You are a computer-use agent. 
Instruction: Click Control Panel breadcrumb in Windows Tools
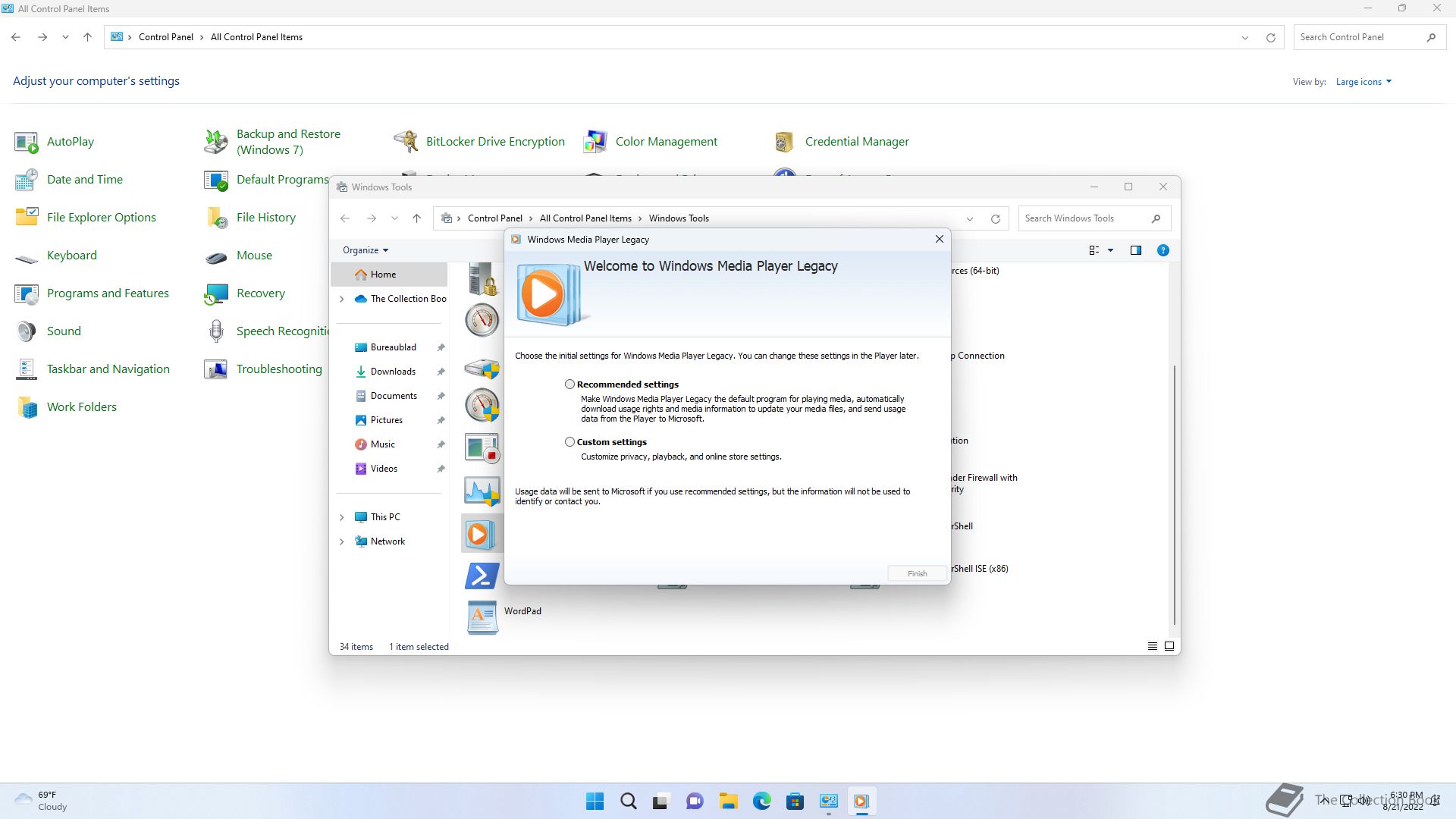[494, 218]
